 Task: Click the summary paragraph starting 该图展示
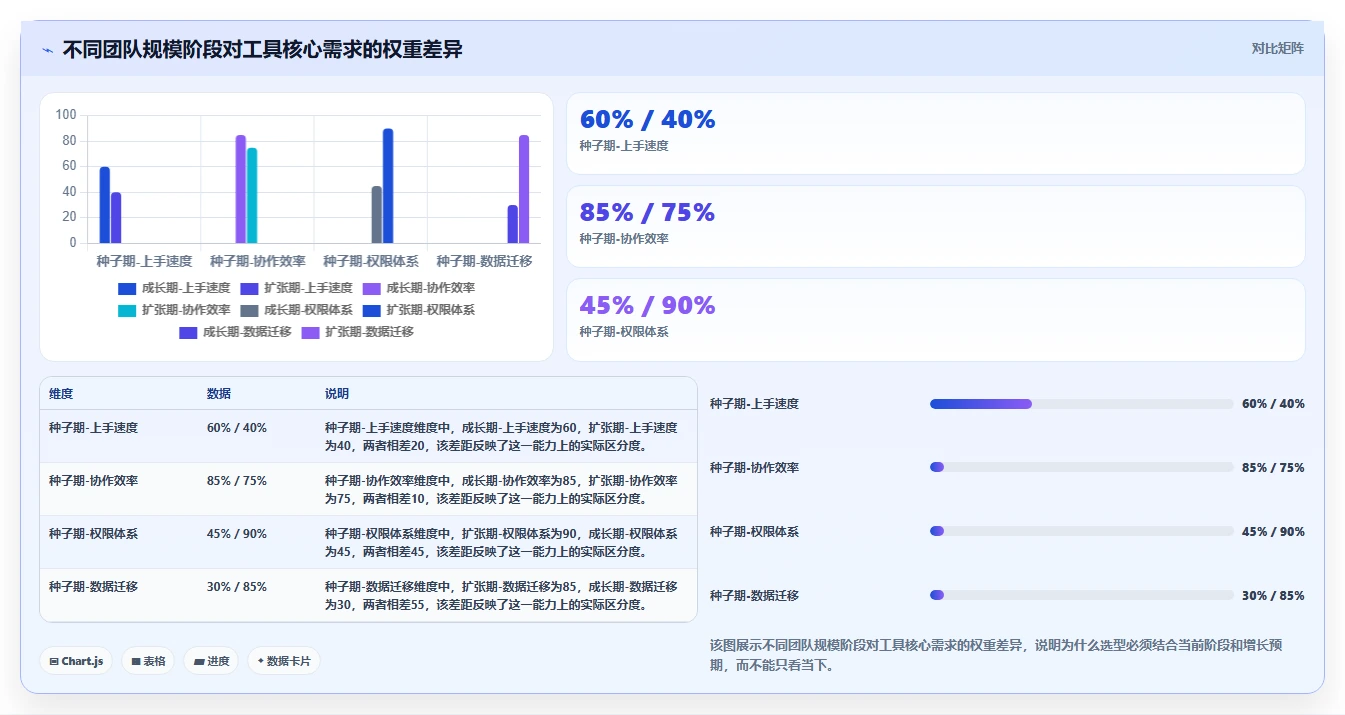coord(1007,655)
